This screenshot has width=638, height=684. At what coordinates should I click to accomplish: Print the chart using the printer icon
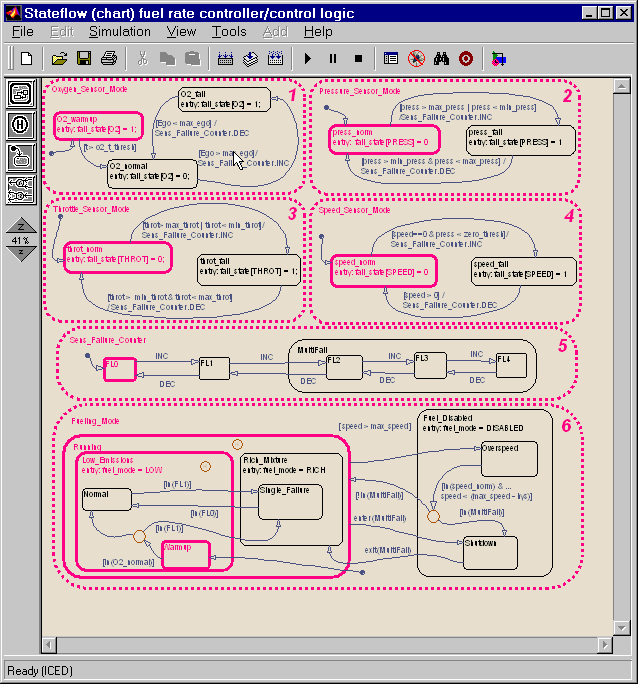(x=109, y=58)
